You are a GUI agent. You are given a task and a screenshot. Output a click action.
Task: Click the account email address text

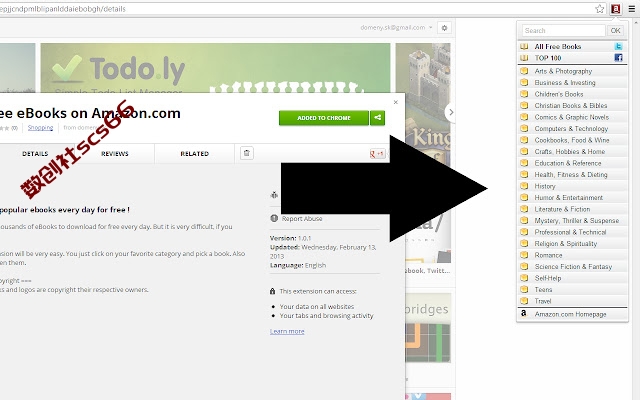click(x=393, y=28)
